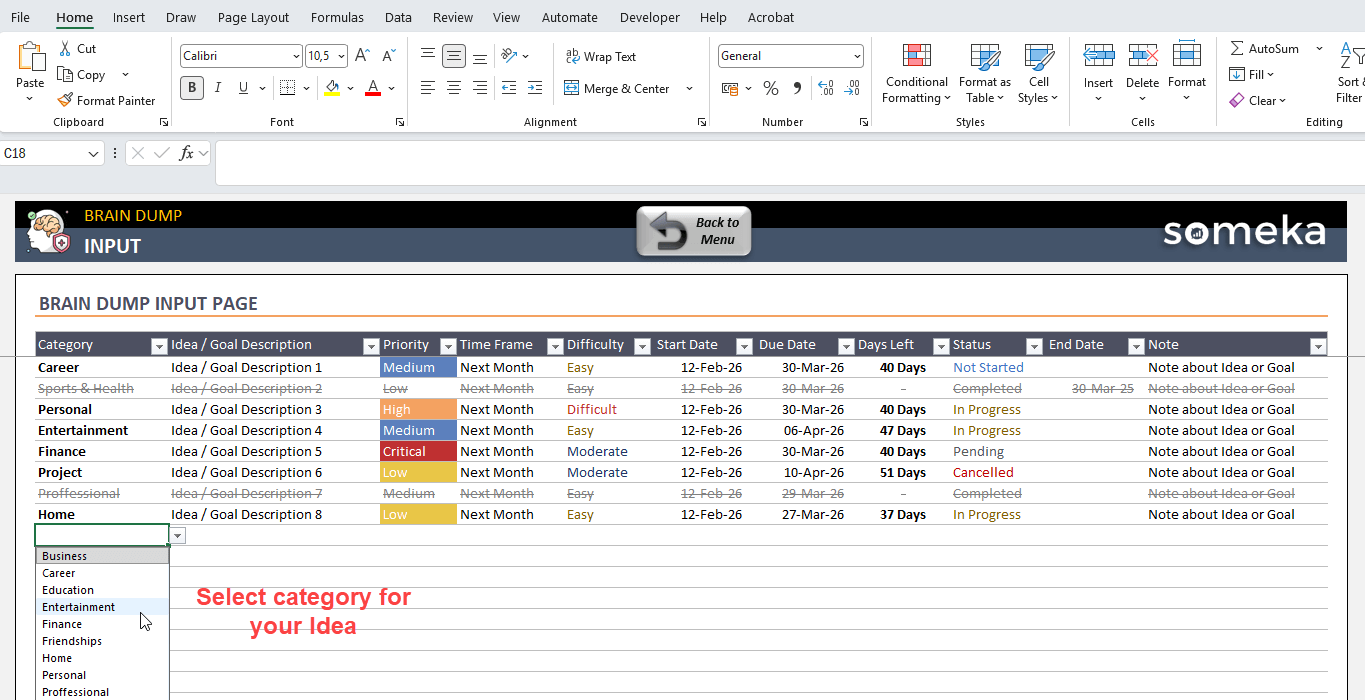Viewport: 1365px width, 700px height.
Task: Apply Percent Style number format
Action: coord(770,88)
